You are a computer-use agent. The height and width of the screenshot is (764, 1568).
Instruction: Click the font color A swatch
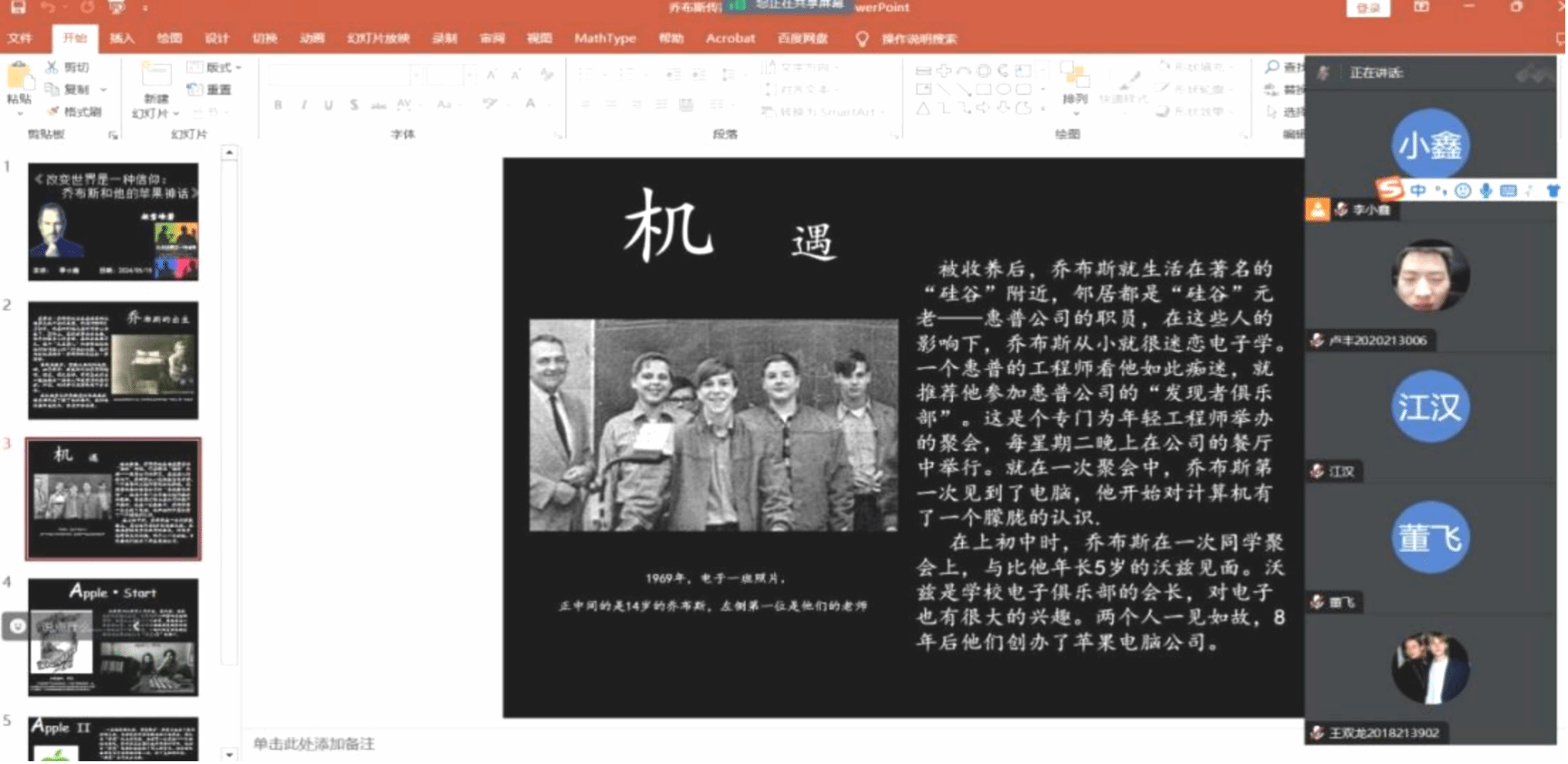(530, 104)
